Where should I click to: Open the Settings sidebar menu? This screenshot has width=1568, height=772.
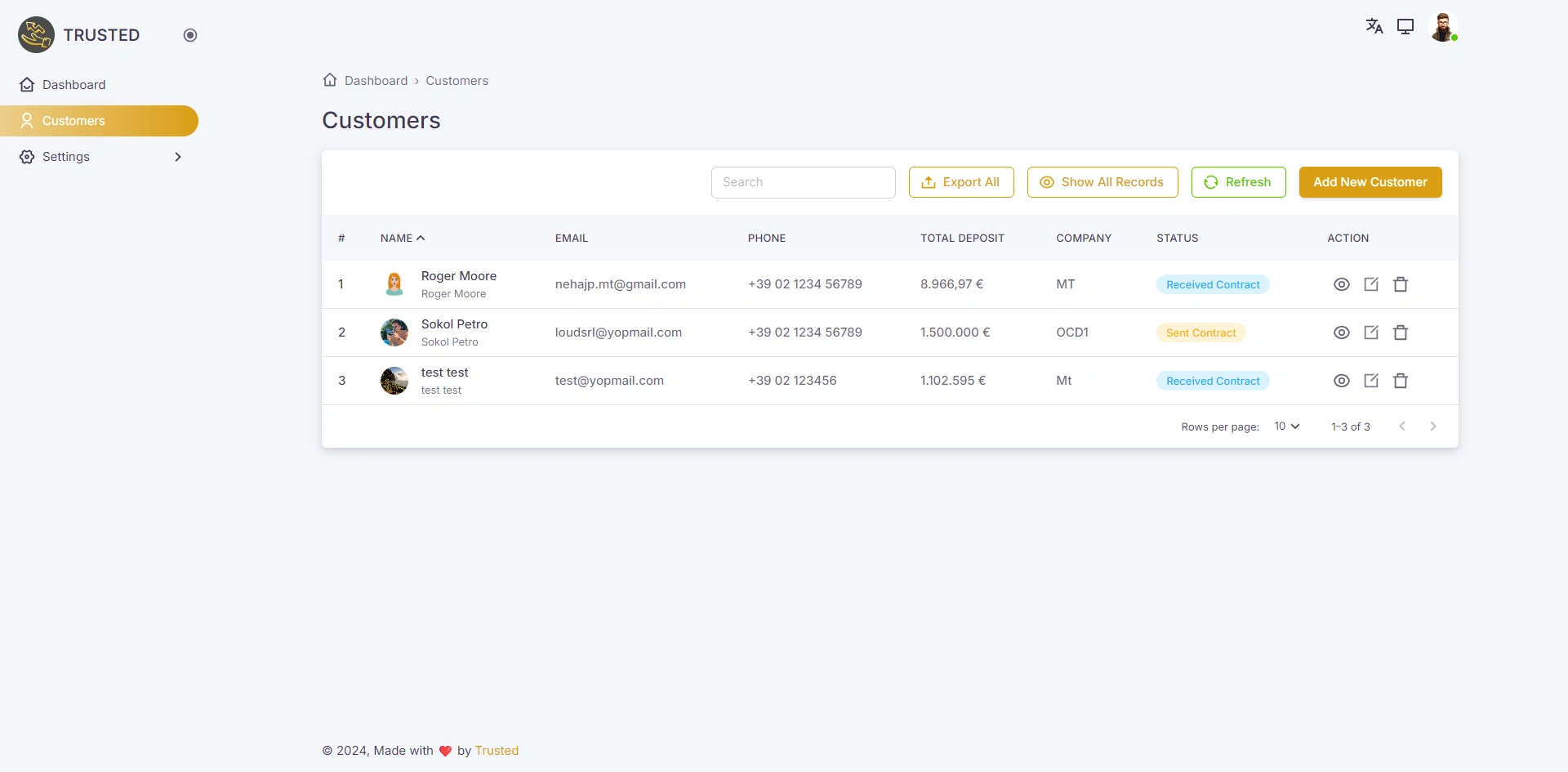(99, 157)
